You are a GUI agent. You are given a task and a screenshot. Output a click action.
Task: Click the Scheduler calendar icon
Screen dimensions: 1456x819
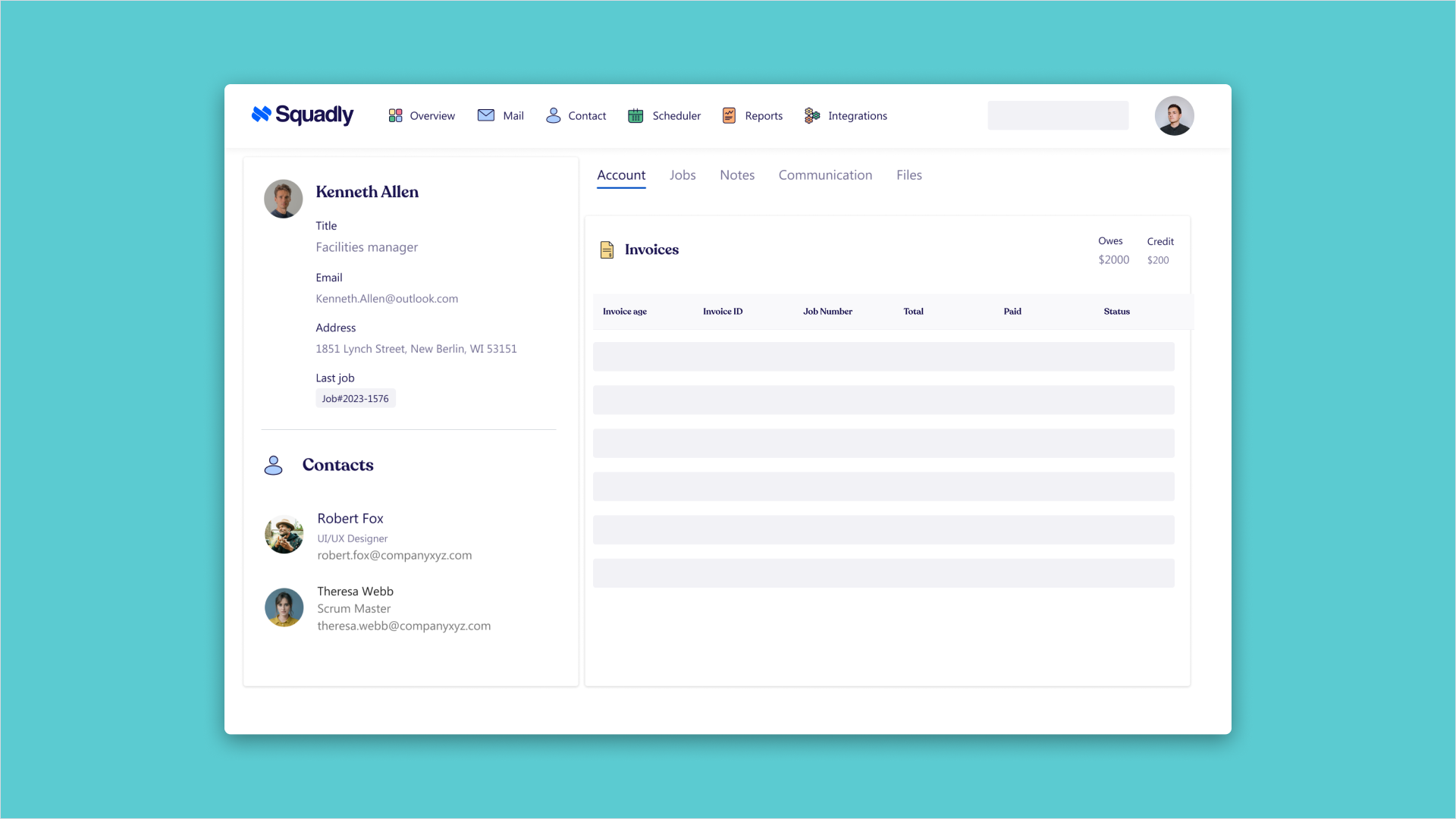(x=635, y=115)
